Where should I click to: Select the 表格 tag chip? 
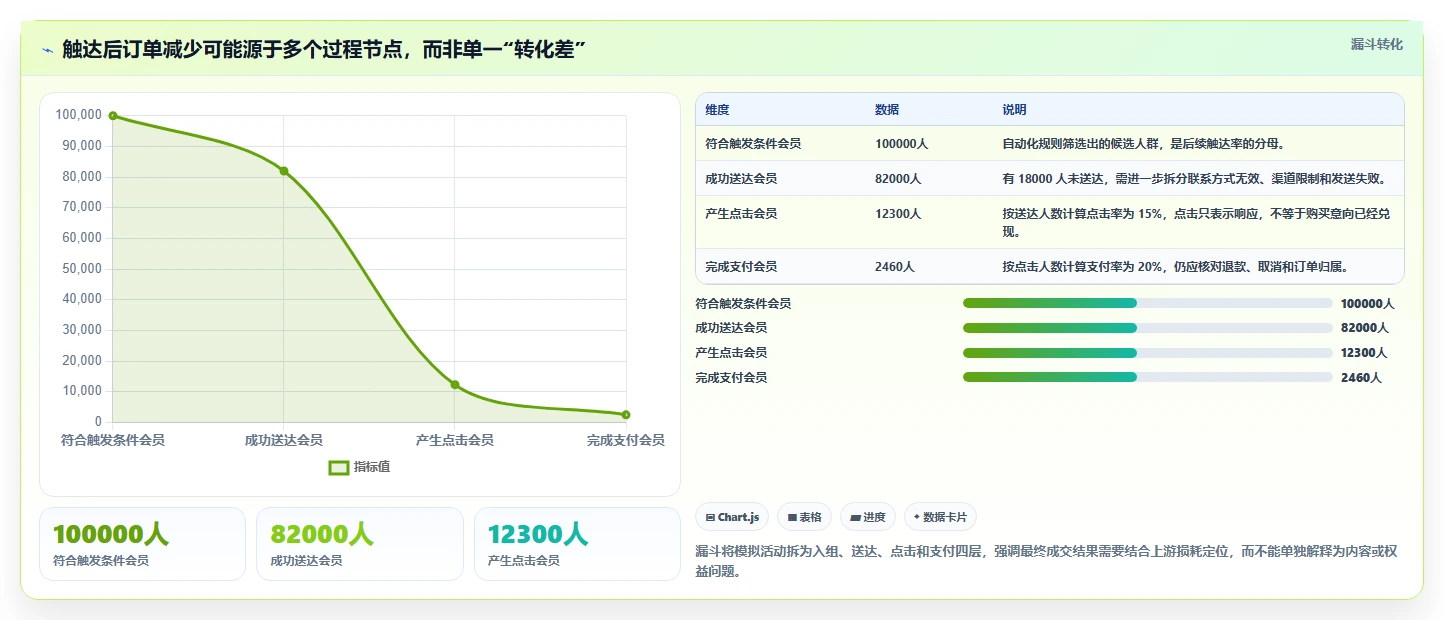(805, 517)
